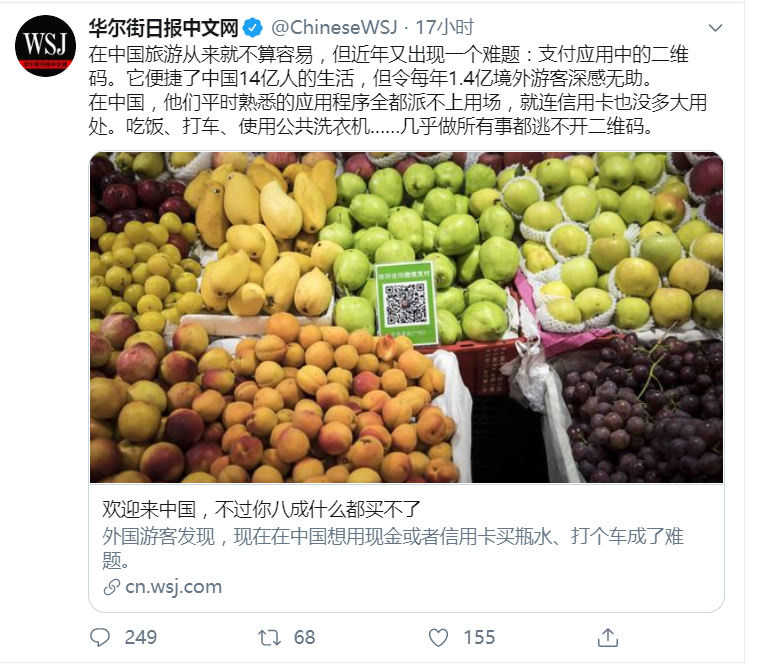Expand the tweet options chevron
Image resolution: width=760 pixels, height=664 pixels.
tap(715, 28)
